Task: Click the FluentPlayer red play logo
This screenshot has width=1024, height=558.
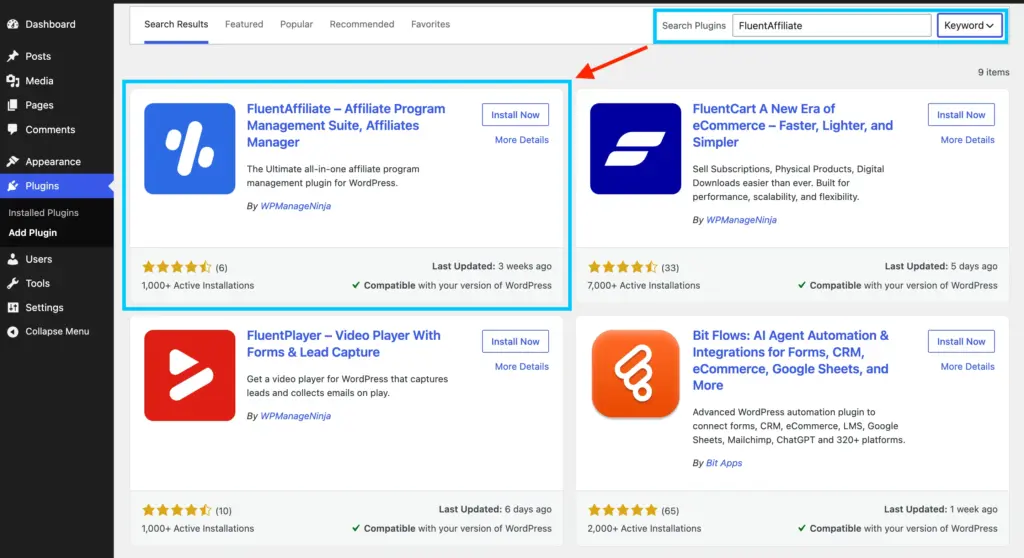Action: 189,375
